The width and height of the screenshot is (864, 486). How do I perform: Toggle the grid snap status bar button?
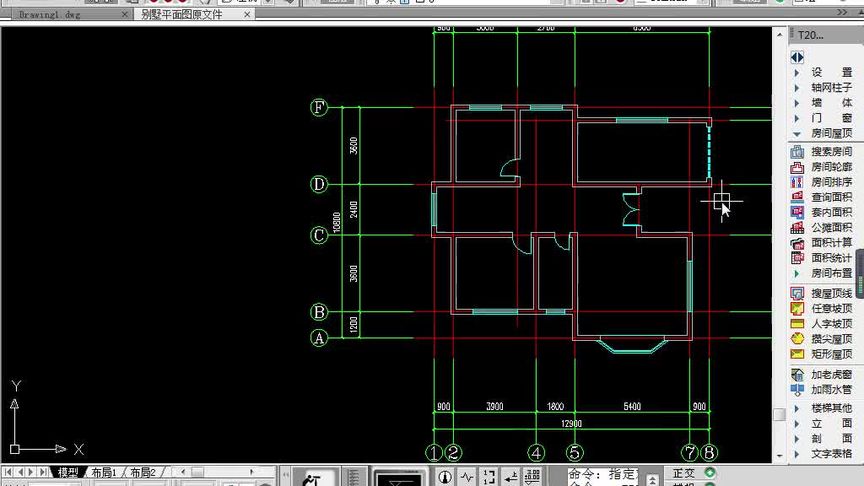click(532, 477)
